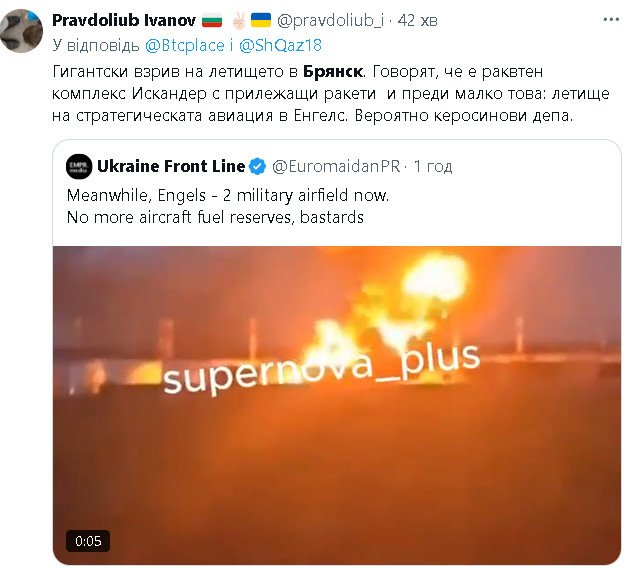Click the Ukrainian flag emoji
This screenshot has width=629, height=570.
(261, 20)
